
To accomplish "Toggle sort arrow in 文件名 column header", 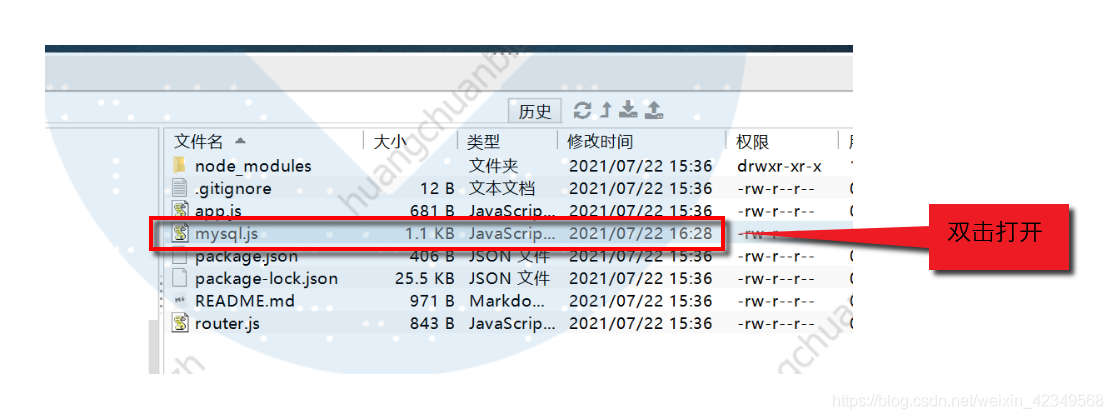I will [240, 141].
